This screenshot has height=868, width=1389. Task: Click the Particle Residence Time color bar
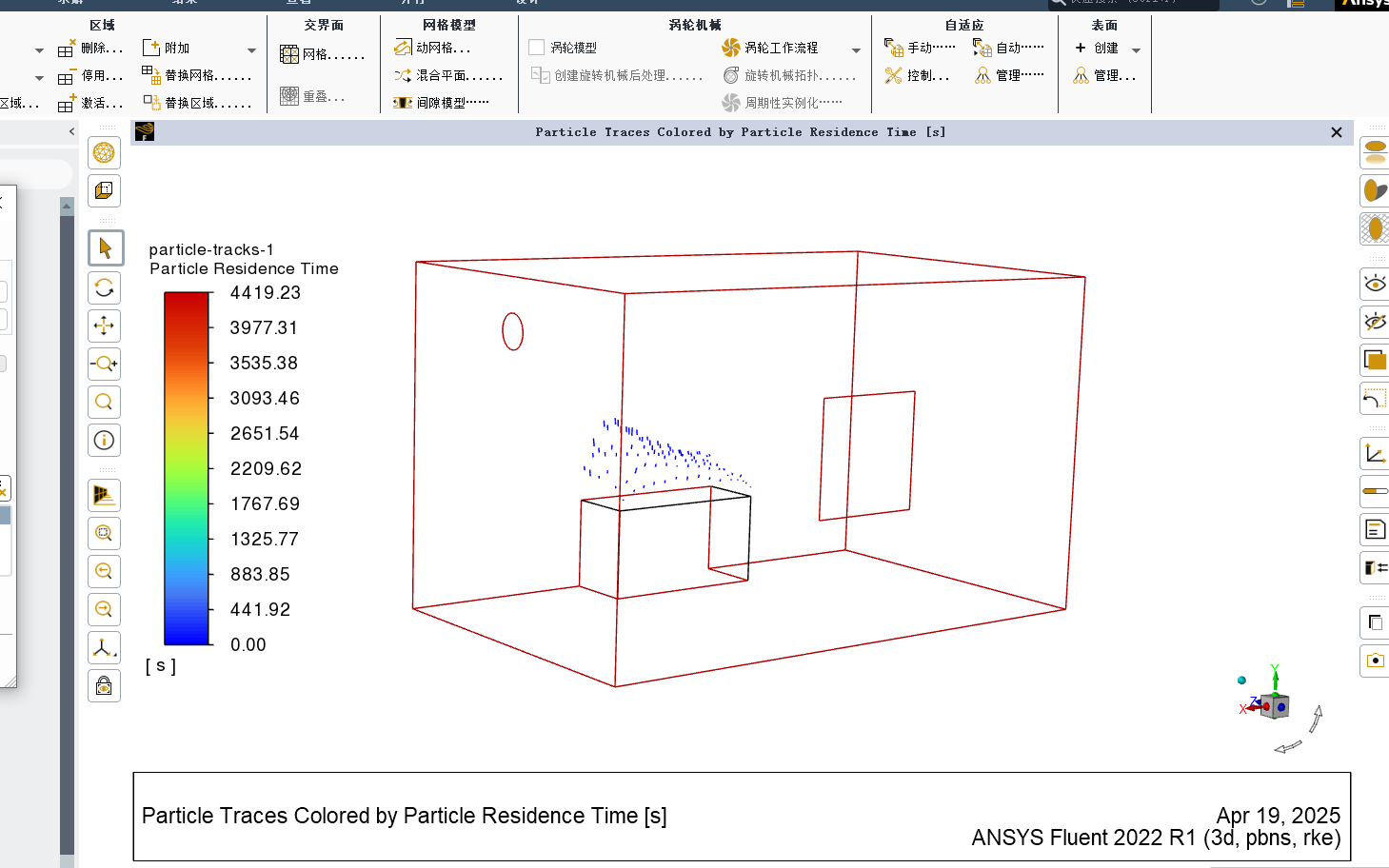[x=187, y=468]
